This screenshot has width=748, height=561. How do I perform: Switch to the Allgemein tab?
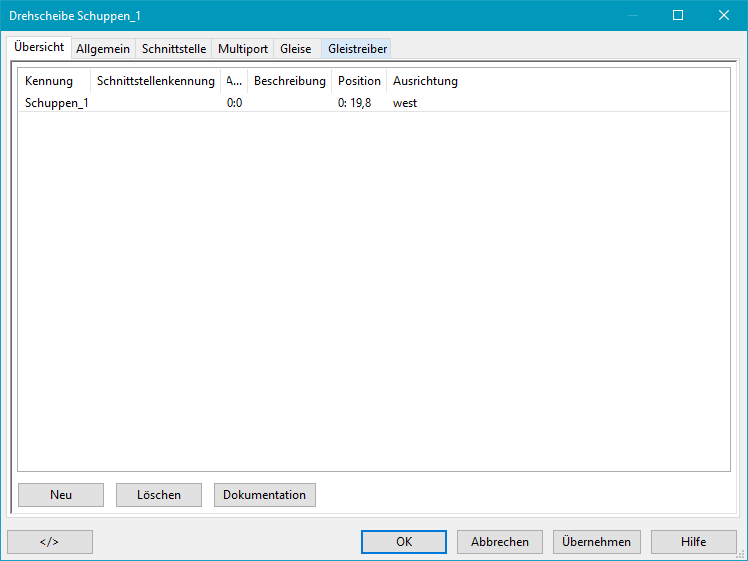[x=103, y=48]
